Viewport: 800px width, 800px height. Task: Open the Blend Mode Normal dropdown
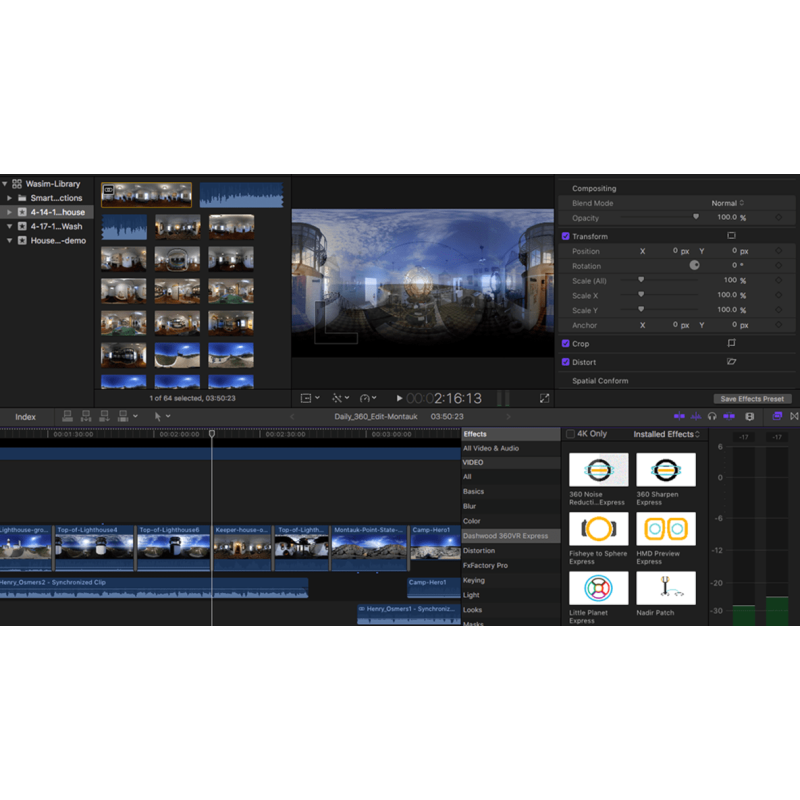coord(728,203)
